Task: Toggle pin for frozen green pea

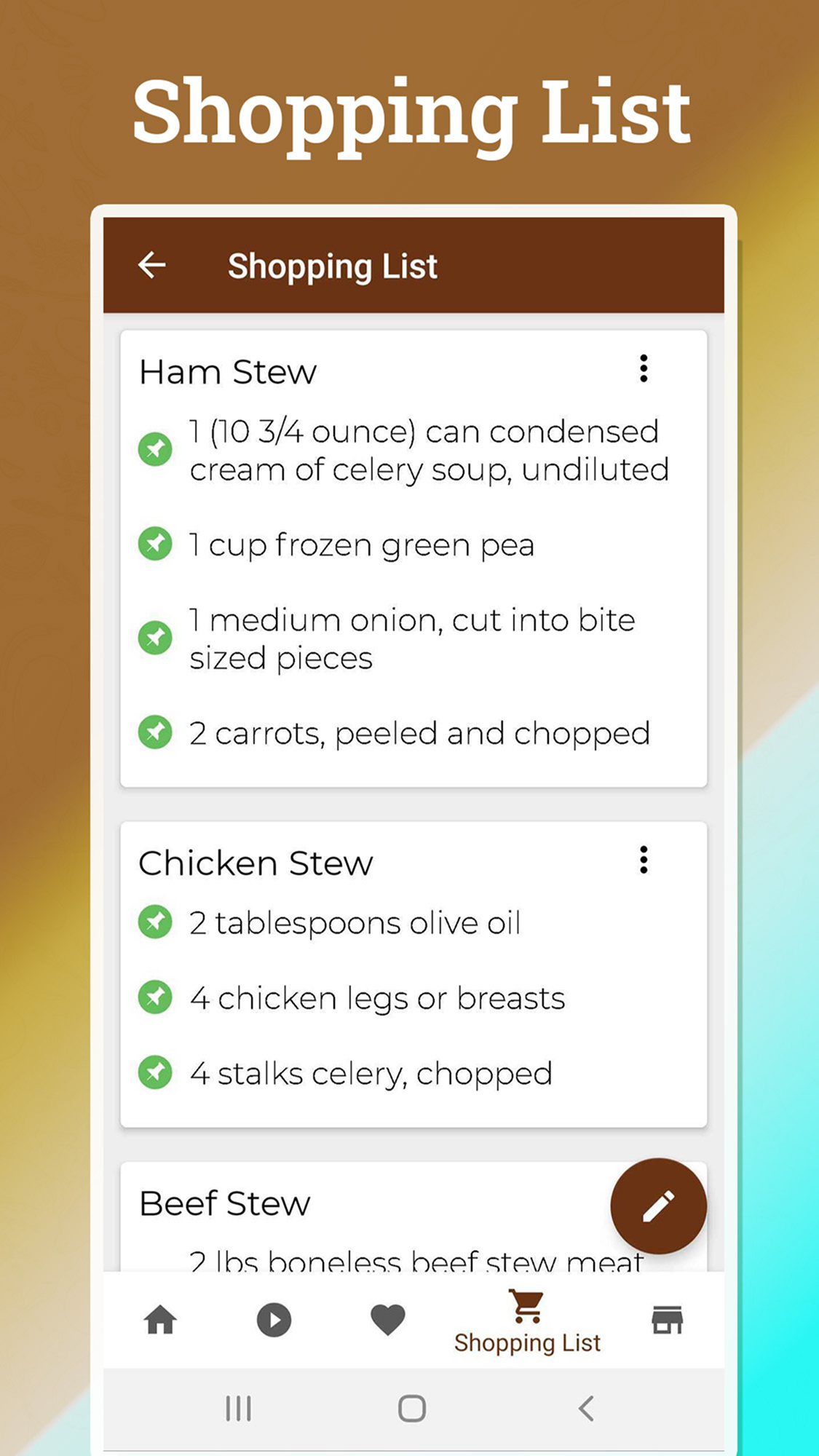Action: click(x=155, y=544)
